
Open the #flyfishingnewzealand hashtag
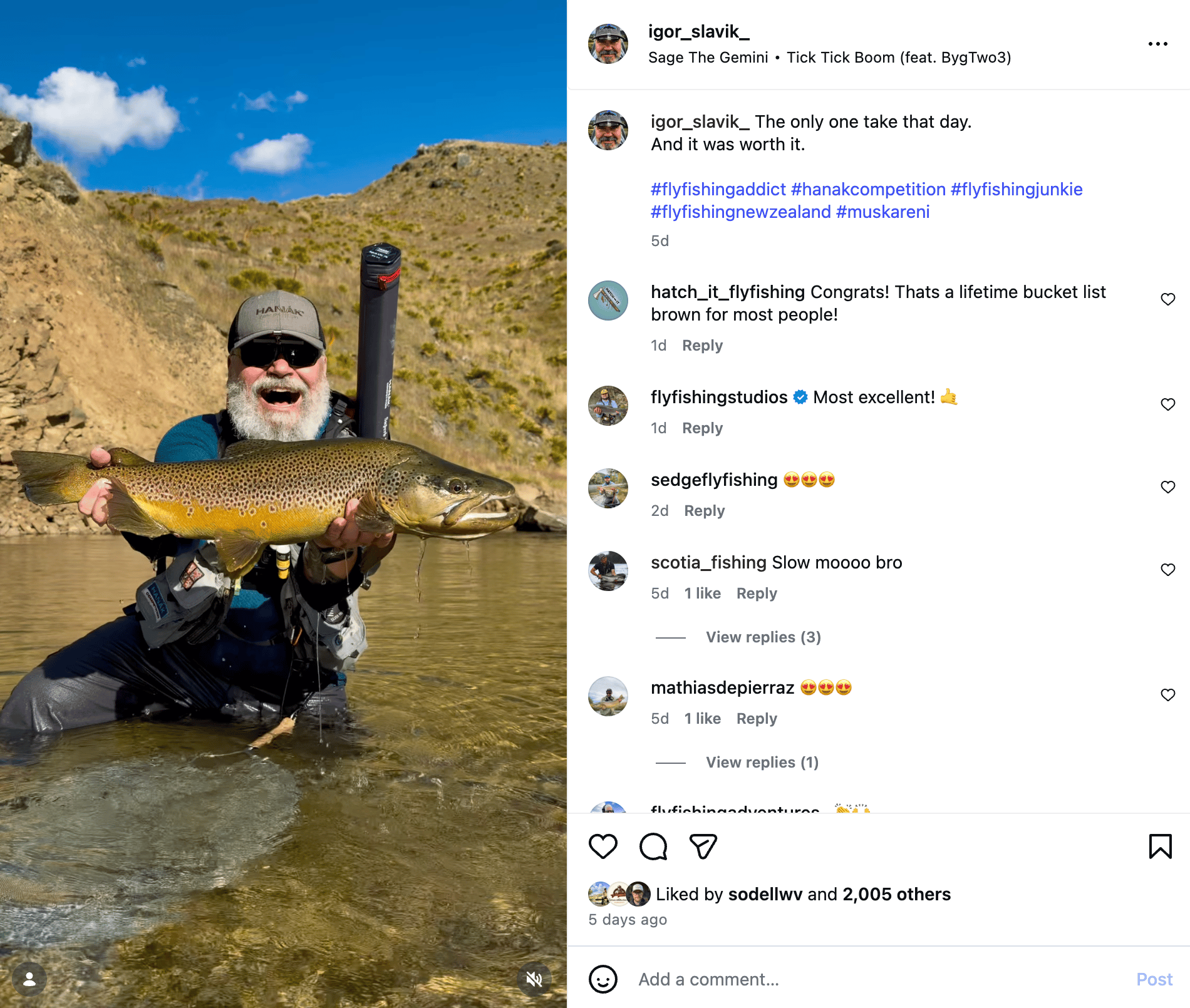pyautogui.click(x=740, y=212)
